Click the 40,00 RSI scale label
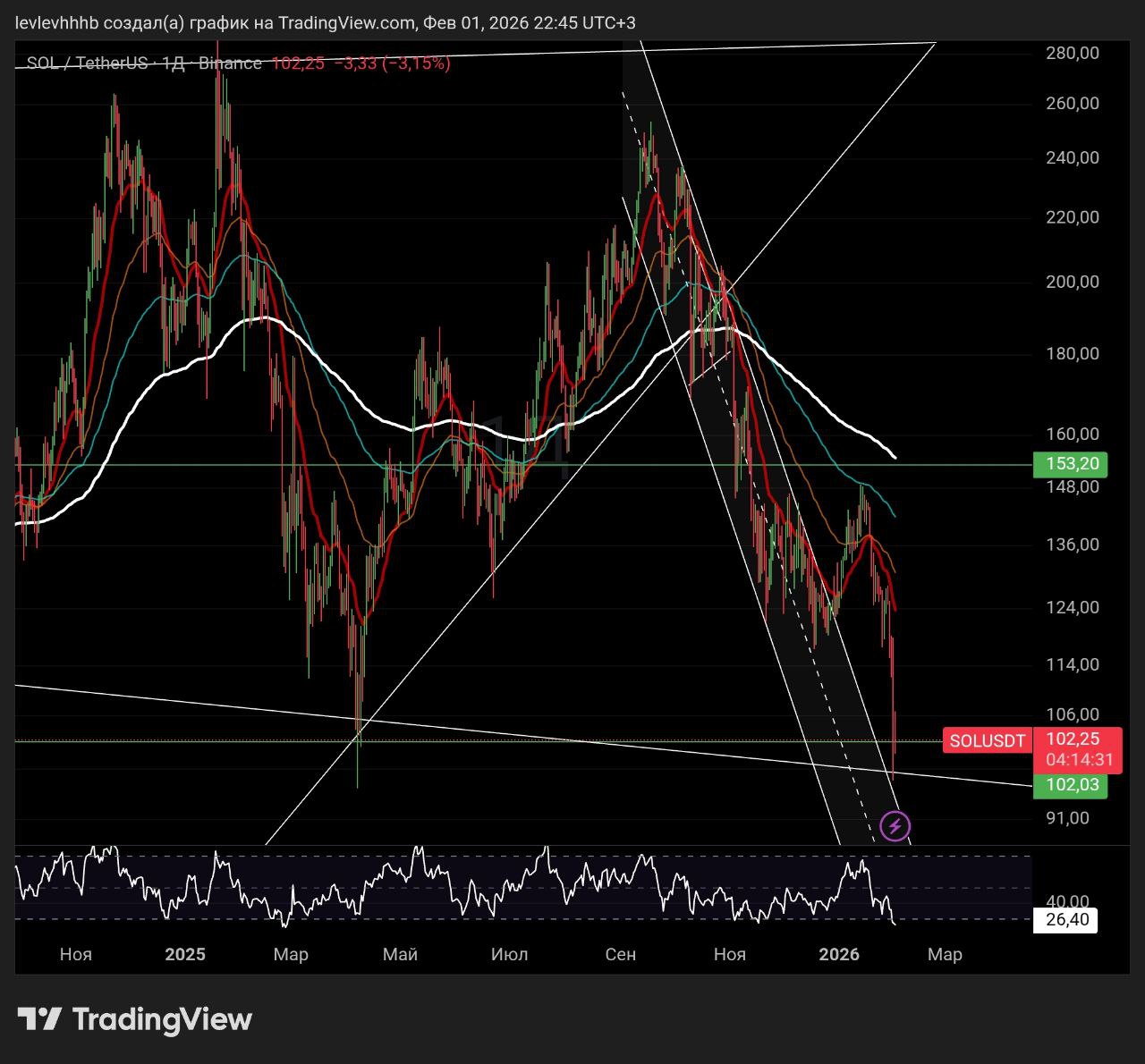1145x1064 pixels. pyautogui.click(x=1067, y=901)
